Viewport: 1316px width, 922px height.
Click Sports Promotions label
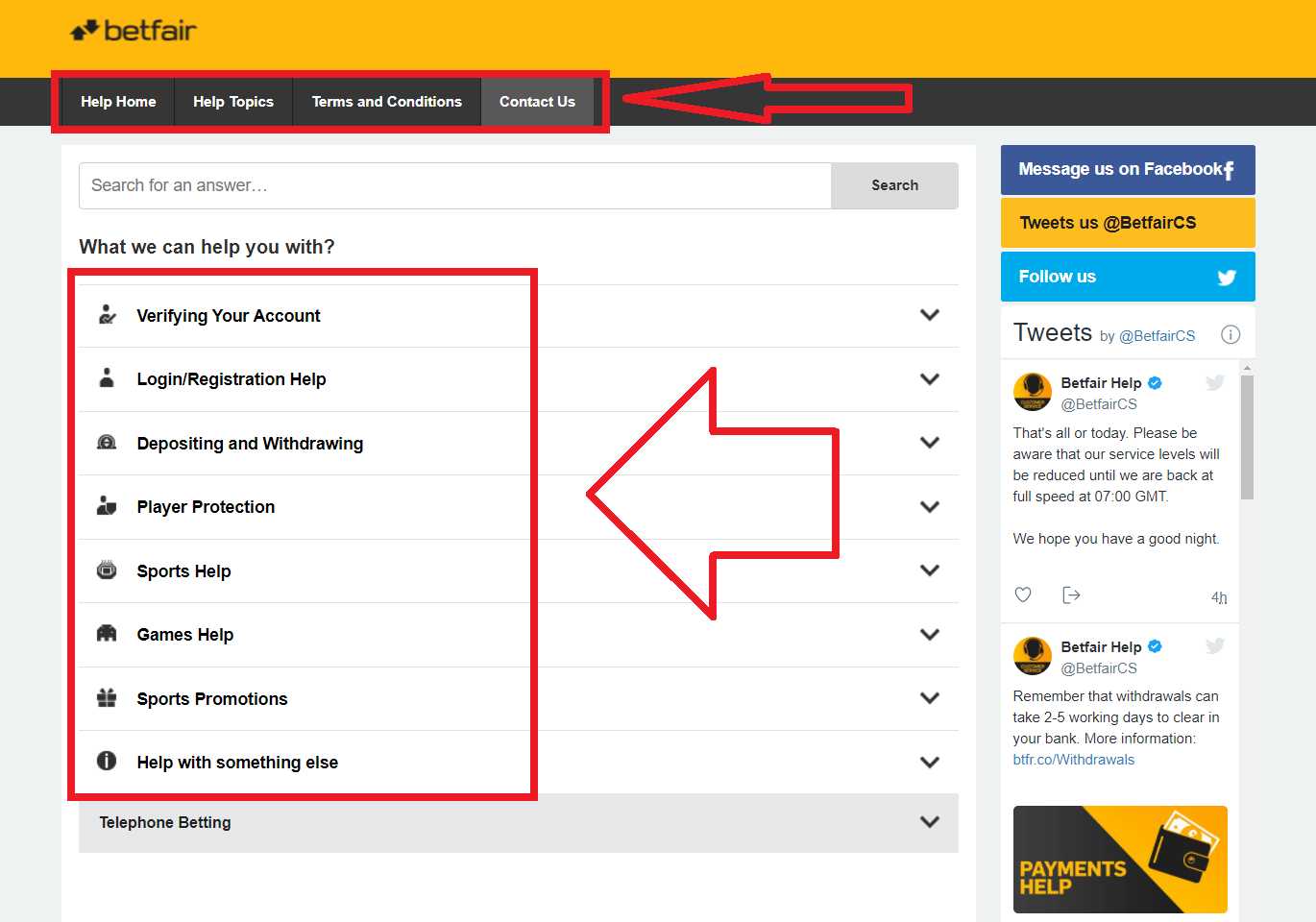point(212,699)
